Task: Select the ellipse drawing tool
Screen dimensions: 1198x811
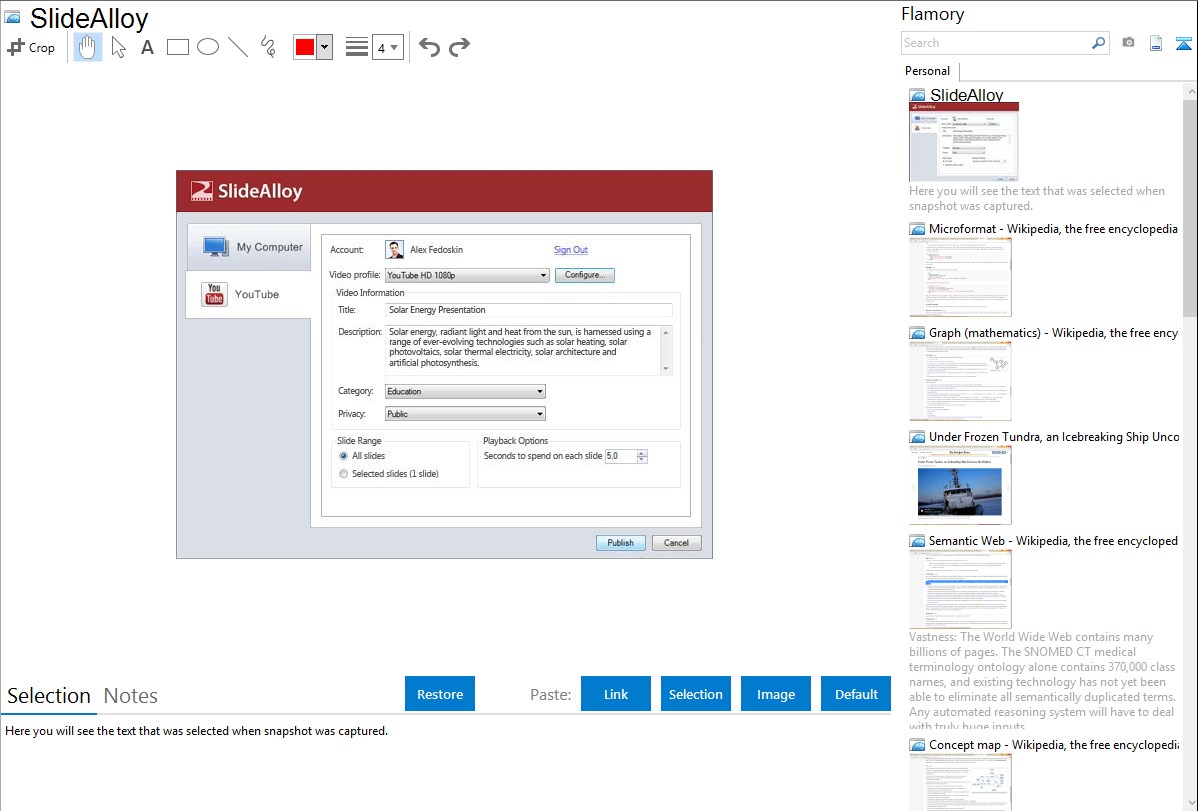Action: coord(208,47)
